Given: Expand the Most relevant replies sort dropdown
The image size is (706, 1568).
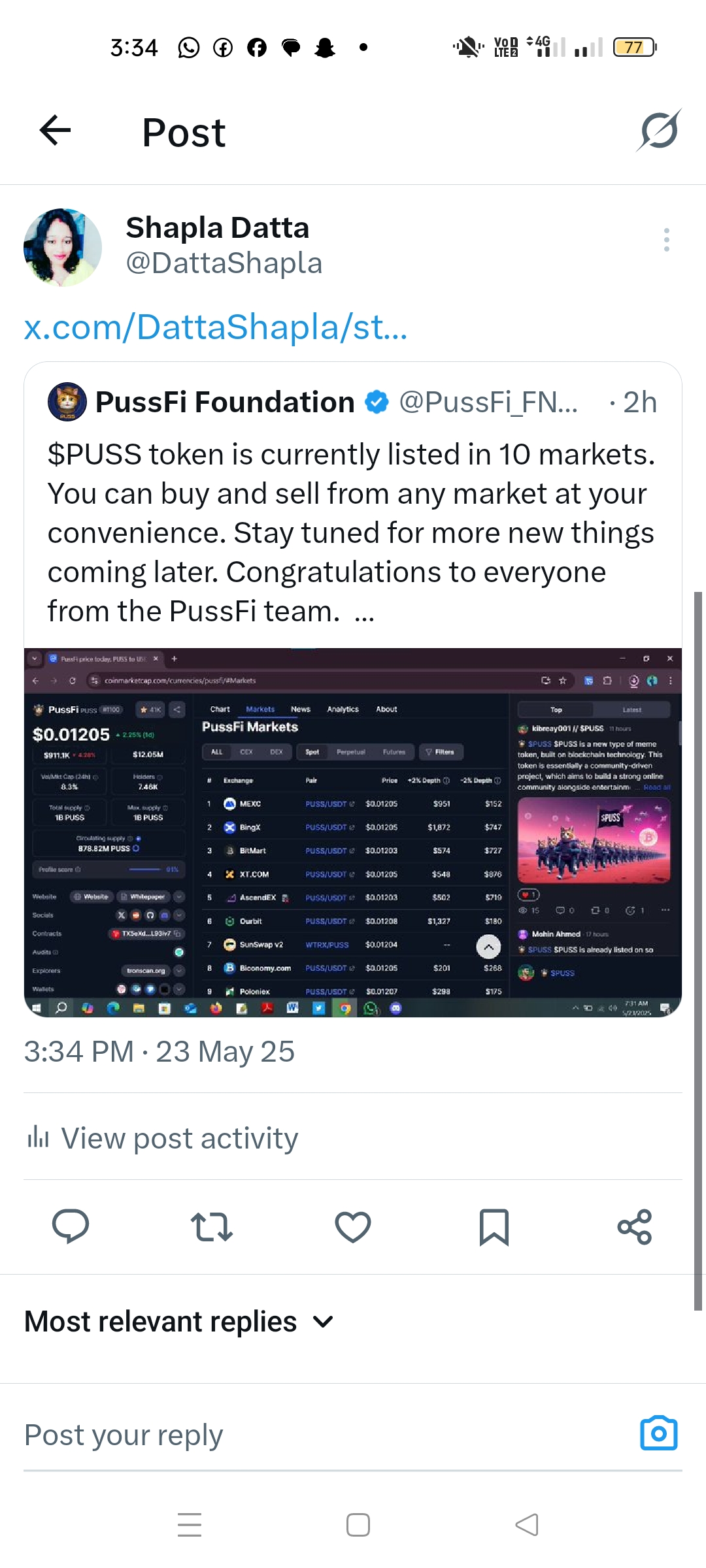Looking at the screenshot, I should tap(179, 1322).
